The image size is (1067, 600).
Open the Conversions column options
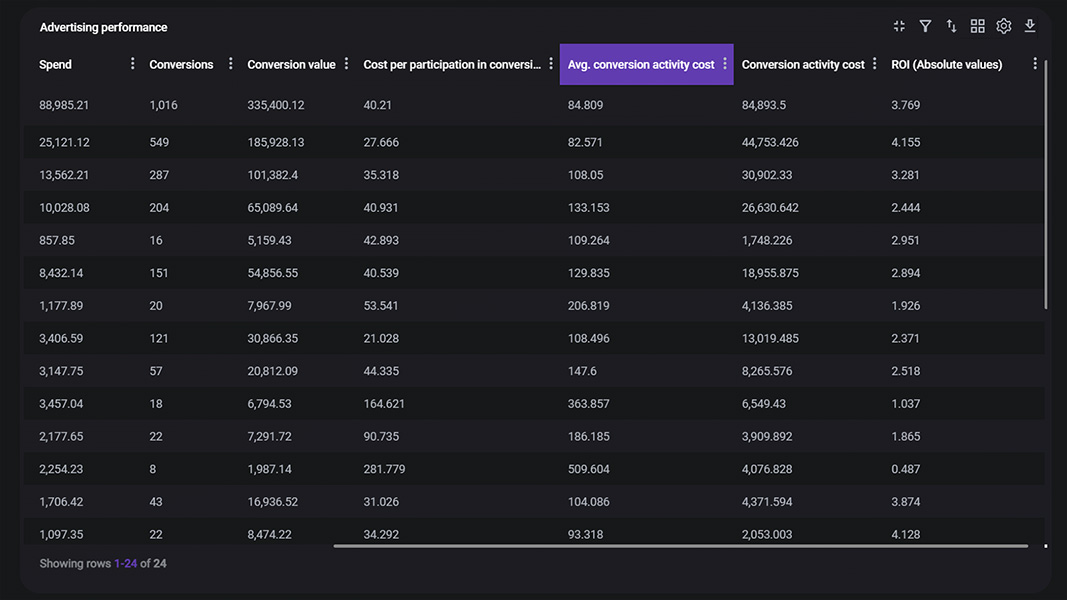tap(229, 63)
